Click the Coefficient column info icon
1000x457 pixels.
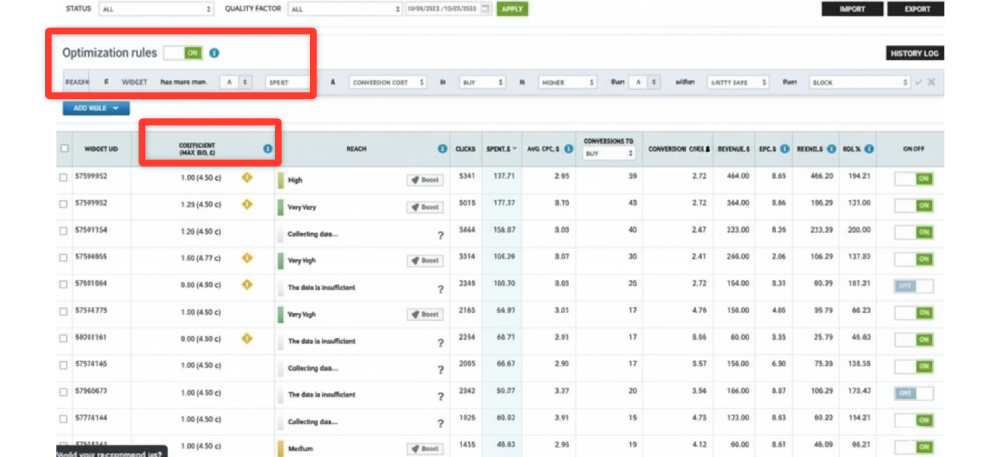[267, 149]
